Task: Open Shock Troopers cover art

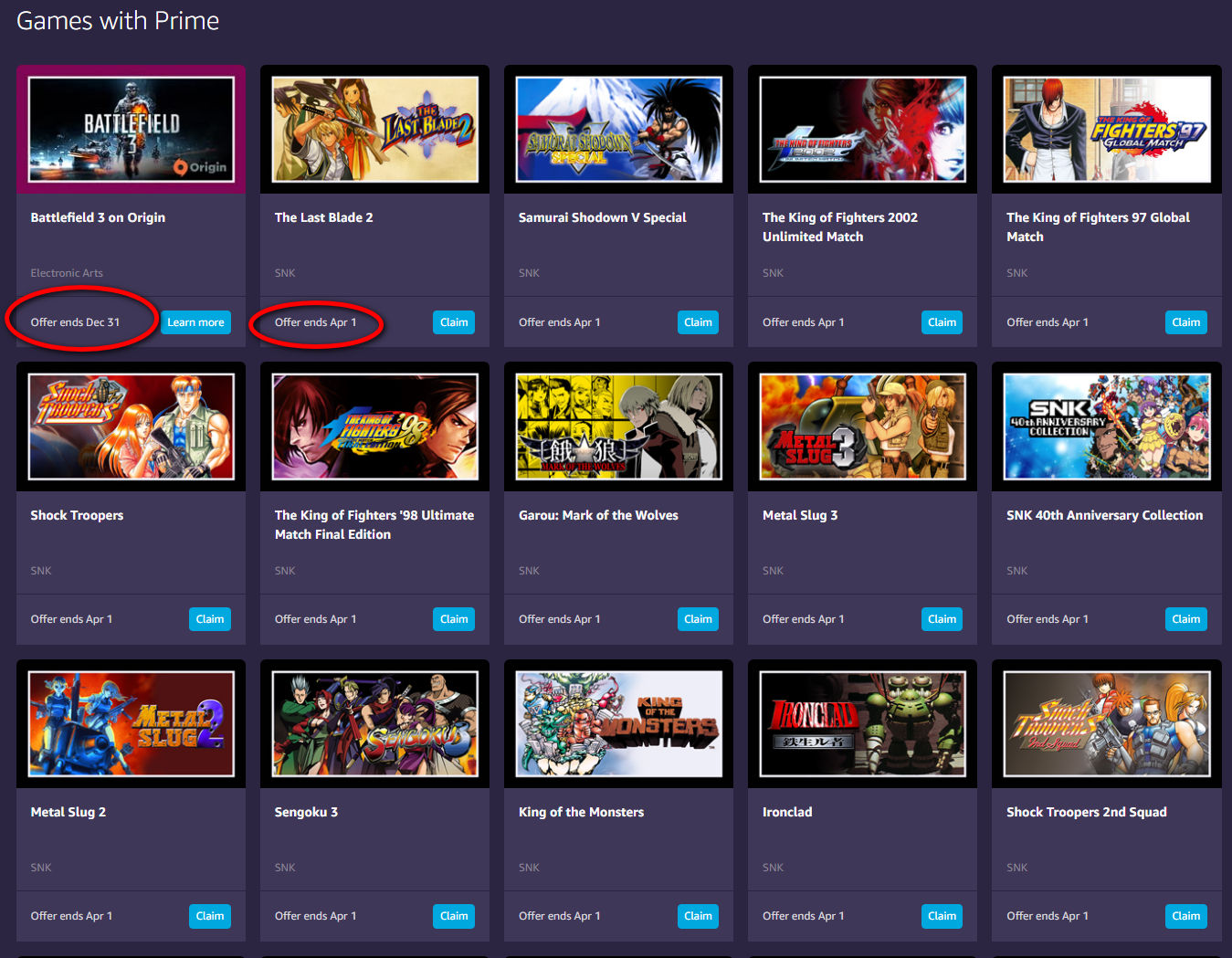Action: 132,426
